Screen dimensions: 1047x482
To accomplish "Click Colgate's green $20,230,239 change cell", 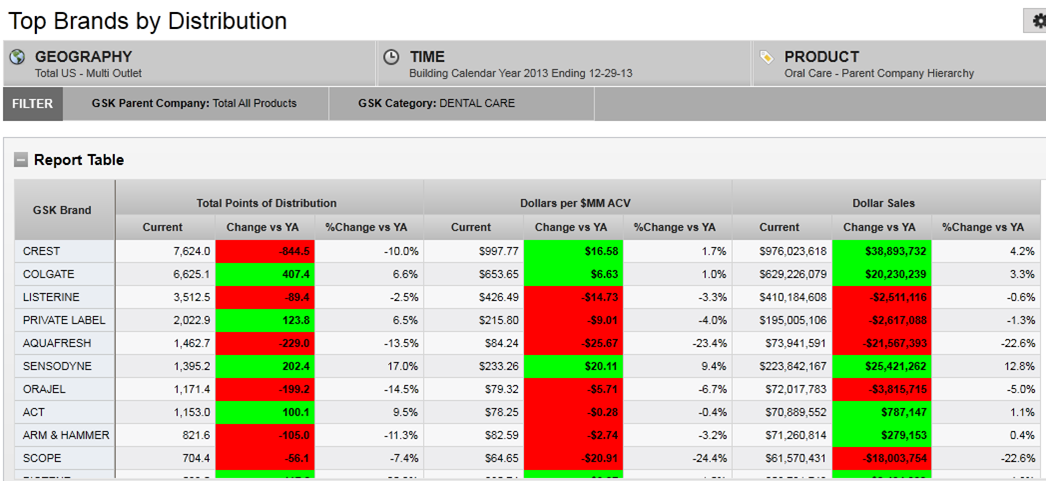I will pyautogui.click(x=882, y=274).
